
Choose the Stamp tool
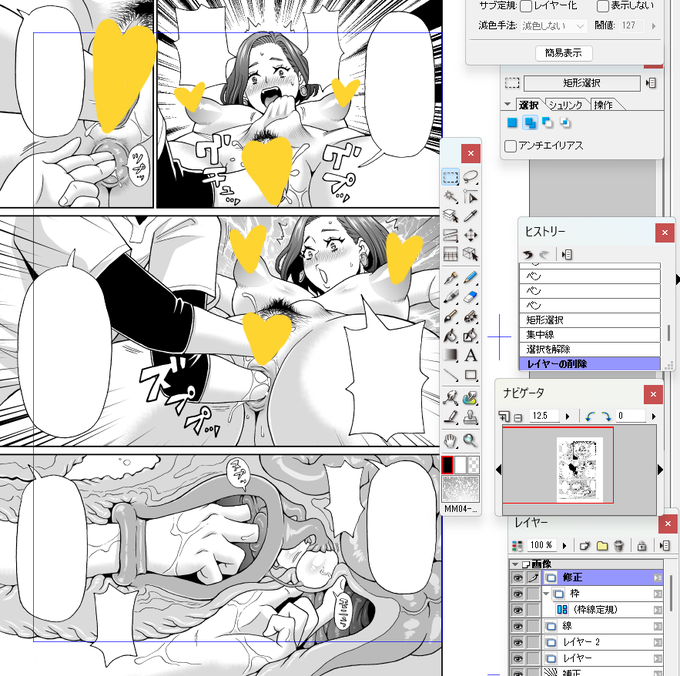471,417
